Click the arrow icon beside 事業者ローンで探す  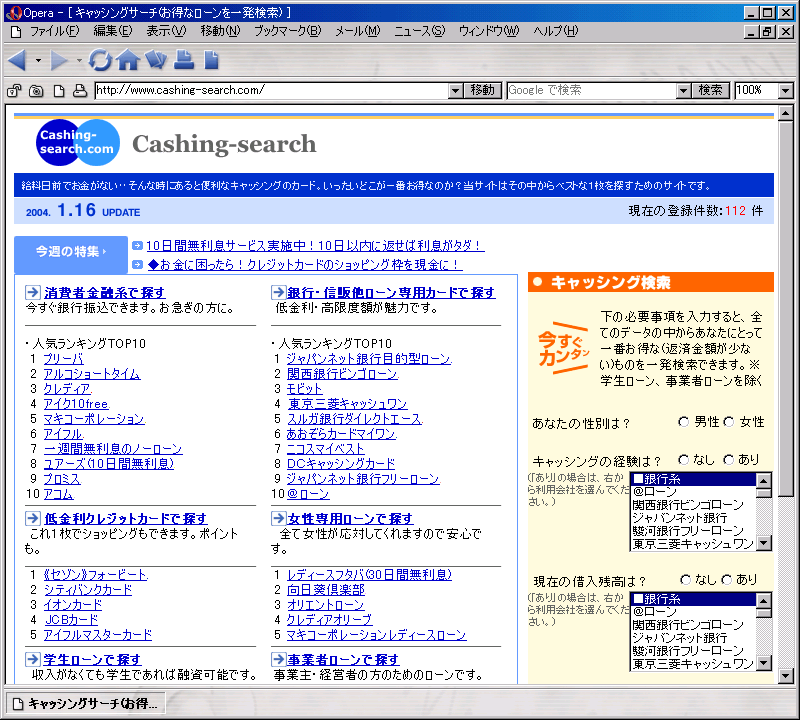279,659
